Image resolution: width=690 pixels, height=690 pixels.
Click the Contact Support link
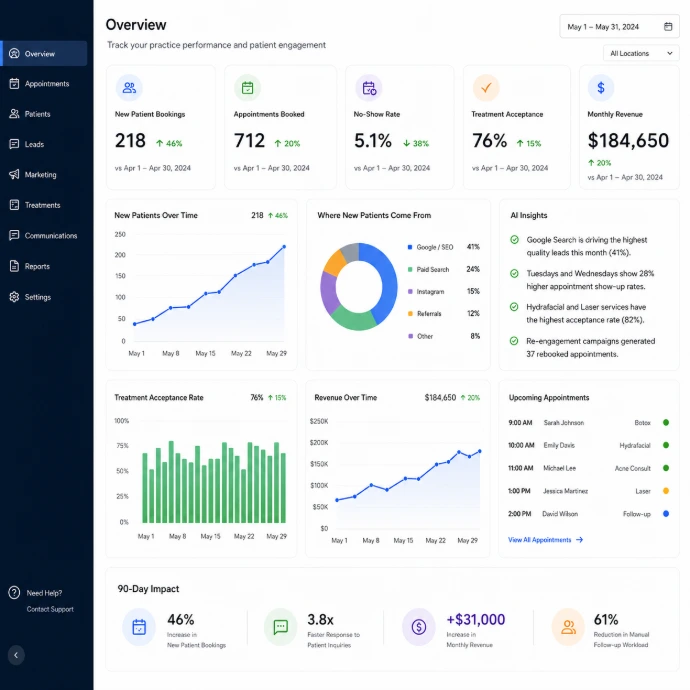click(50, 609)
